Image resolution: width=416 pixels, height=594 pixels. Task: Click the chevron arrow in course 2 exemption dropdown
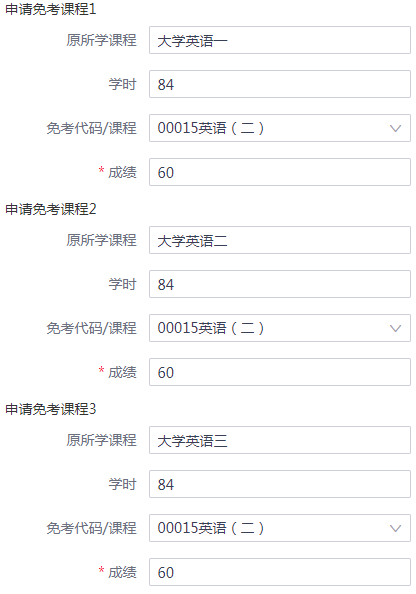pos(395,328)
